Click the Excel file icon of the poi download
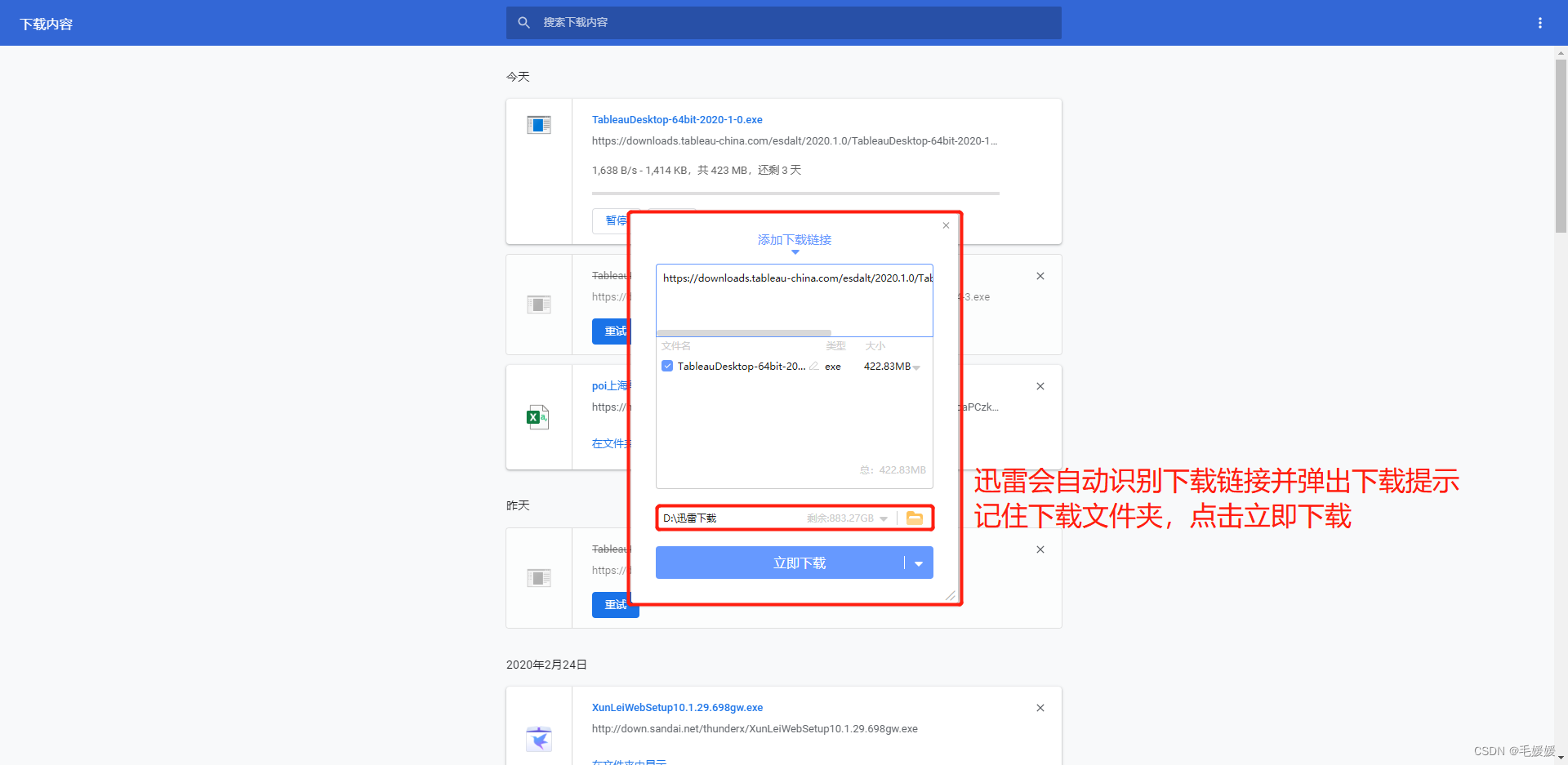Image resolution: width=1568 pixels, height=765 pixels. [x=538, y=417]
